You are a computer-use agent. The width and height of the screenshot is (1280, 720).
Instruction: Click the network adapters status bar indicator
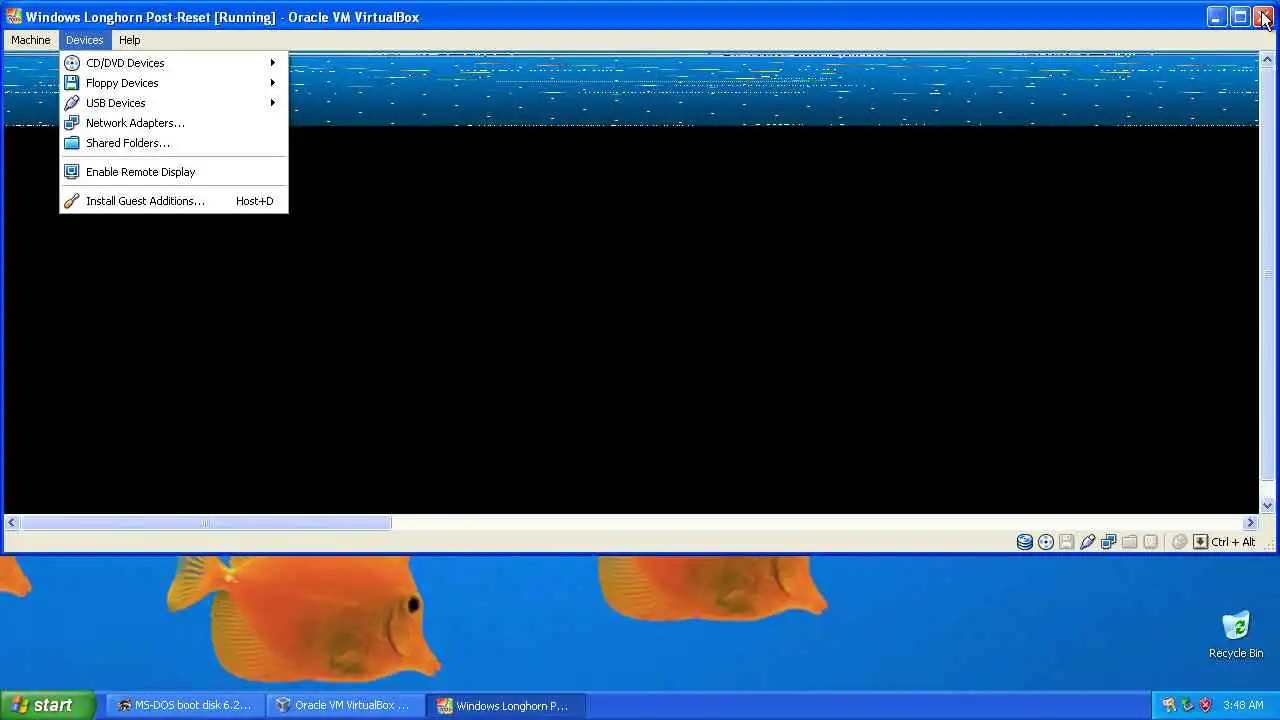click(x=1109, y=542)
